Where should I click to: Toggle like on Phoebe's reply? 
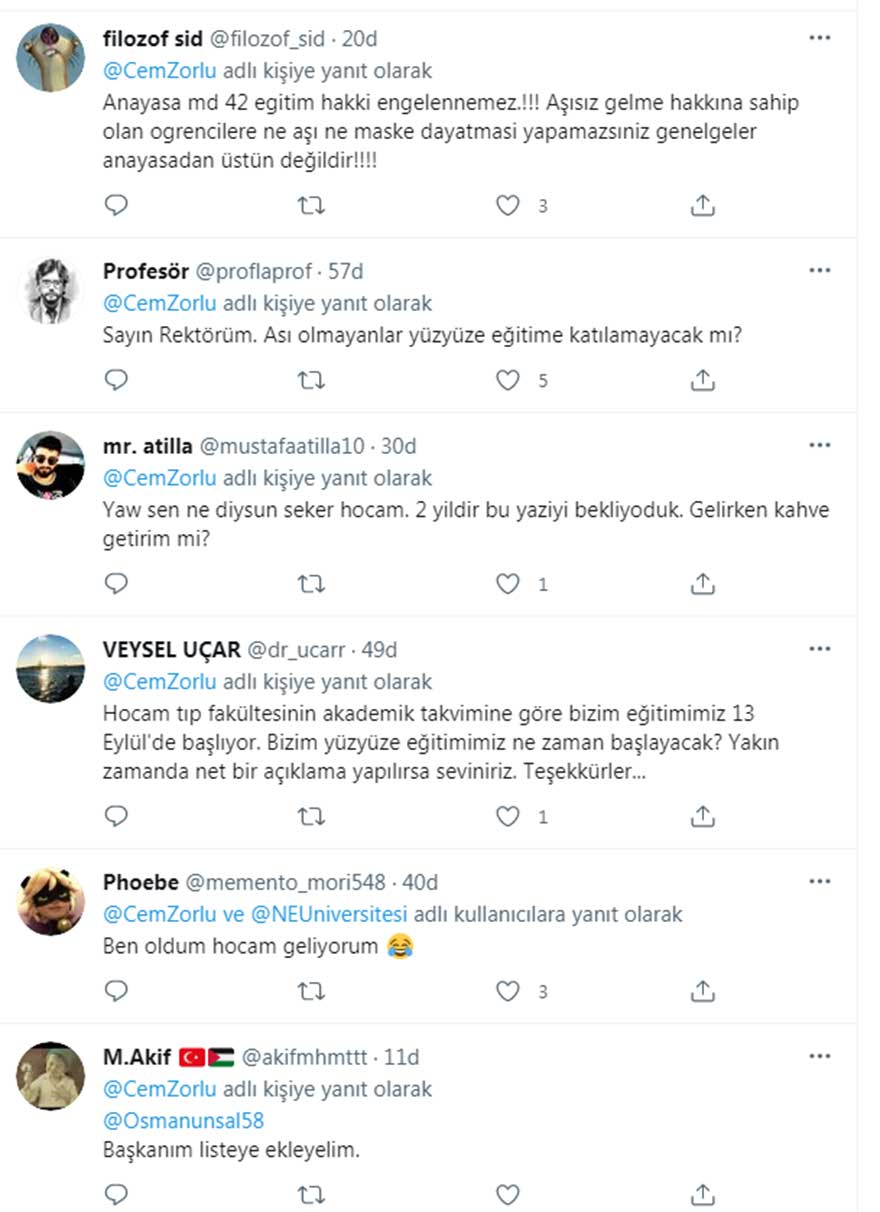508,992
